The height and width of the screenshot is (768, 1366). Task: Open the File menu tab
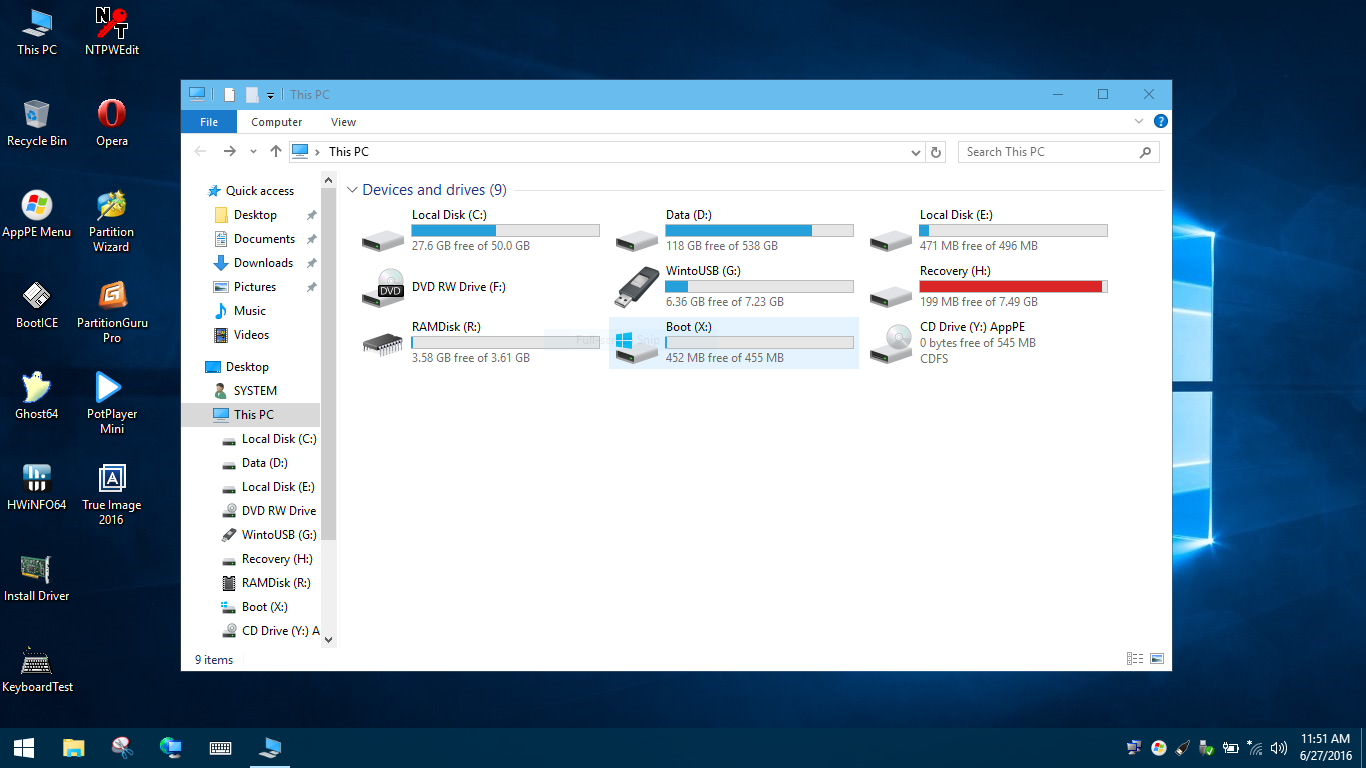[209, 122]
